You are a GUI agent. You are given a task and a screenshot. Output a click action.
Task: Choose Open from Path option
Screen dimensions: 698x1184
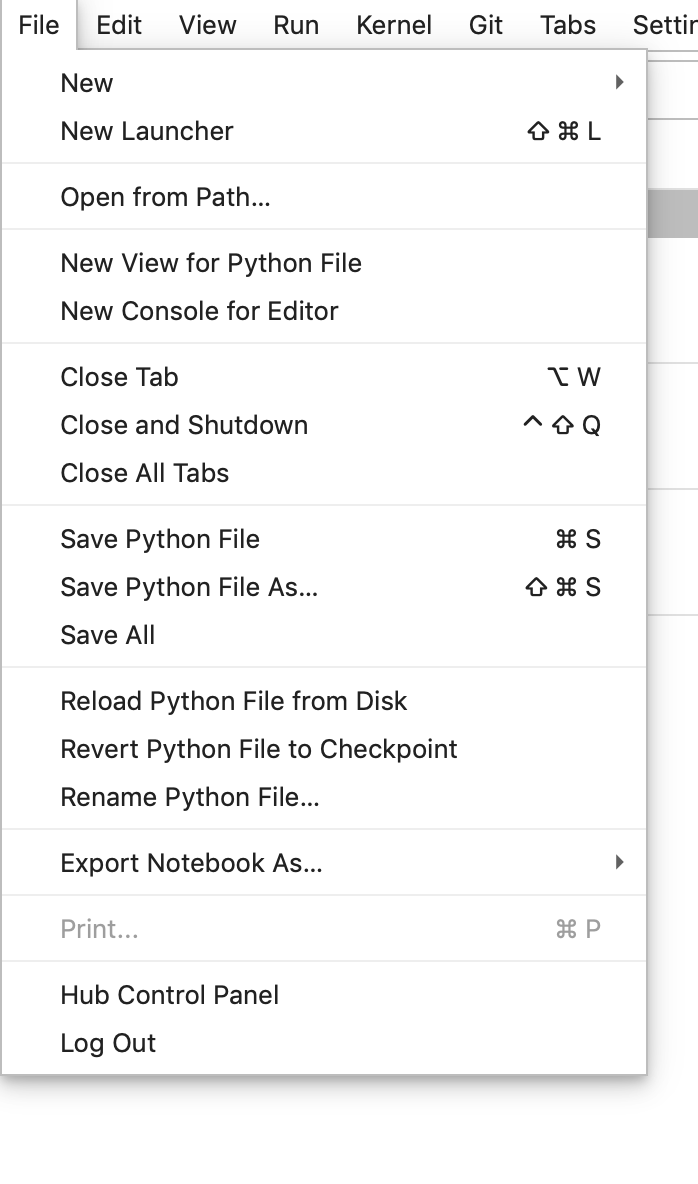pyautogui.click(x=166, y=197)
